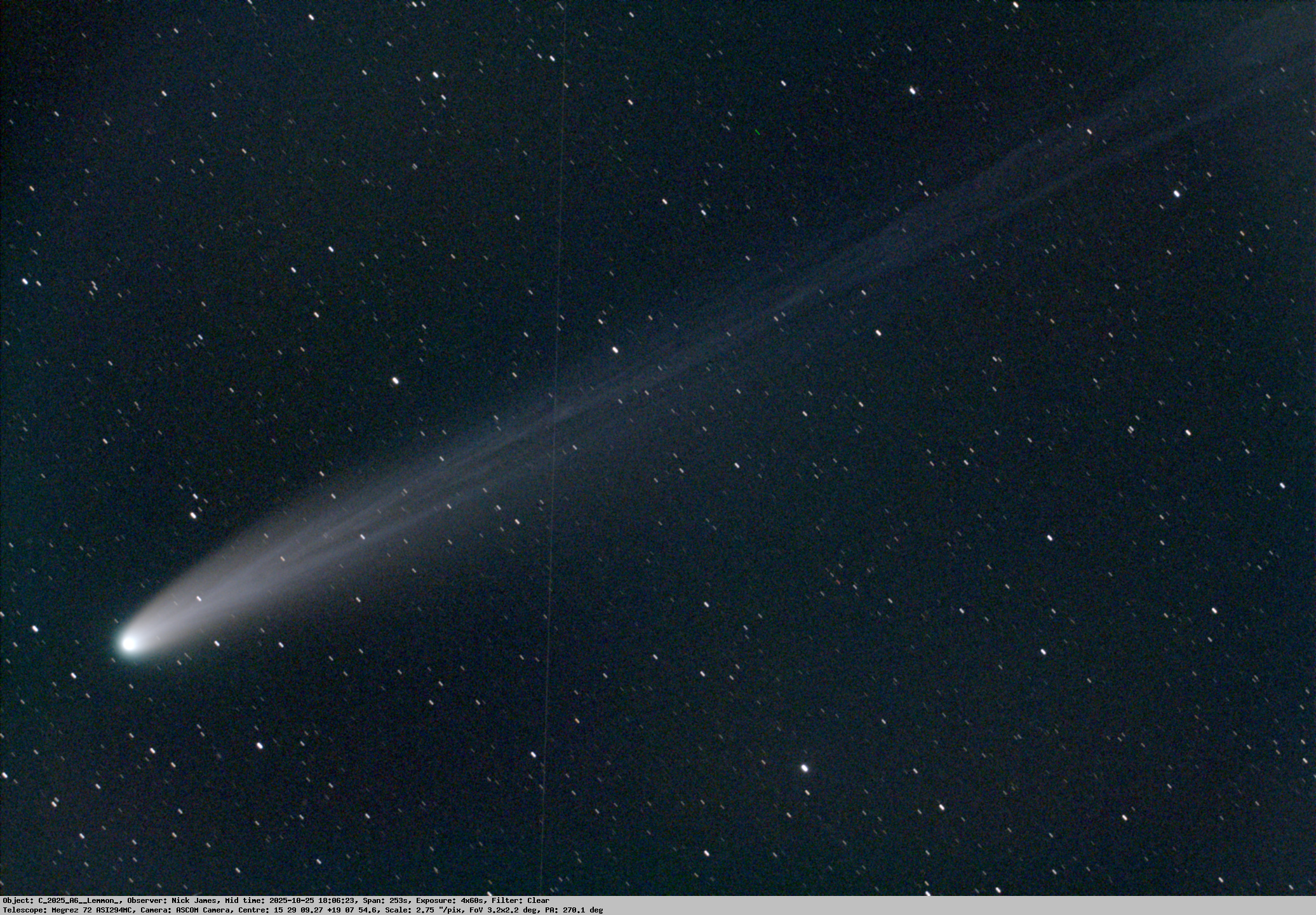Click the "Filter: Clear" caption text
1316x915 pixels.
[520, 900]
